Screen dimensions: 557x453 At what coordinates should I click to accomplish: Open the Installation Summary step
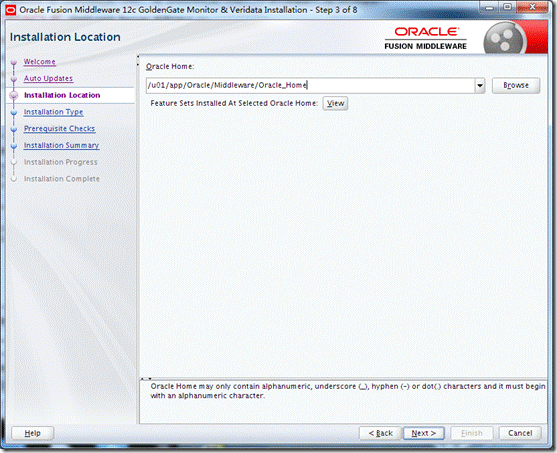pyautogui.click(x=61, y=145)
